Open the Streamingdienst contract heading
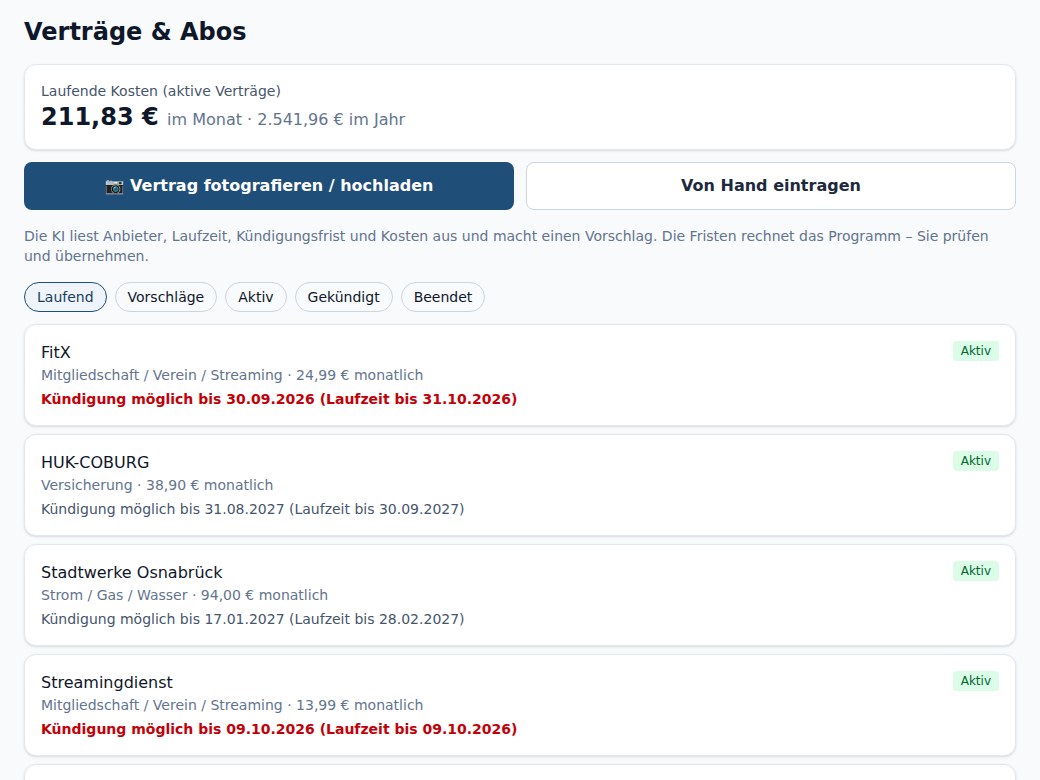 [x=107, y=682]
